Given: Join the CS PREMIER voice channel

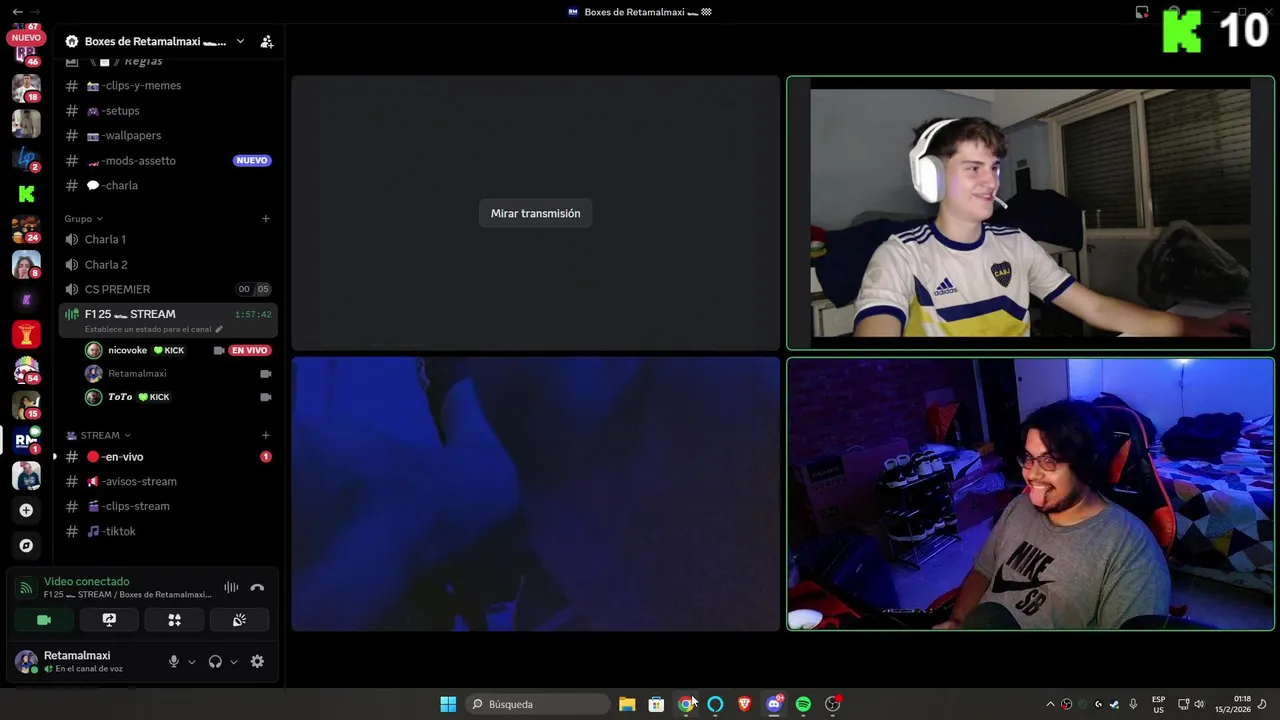Looking at the screenshot, I should [x=168, y=290].
